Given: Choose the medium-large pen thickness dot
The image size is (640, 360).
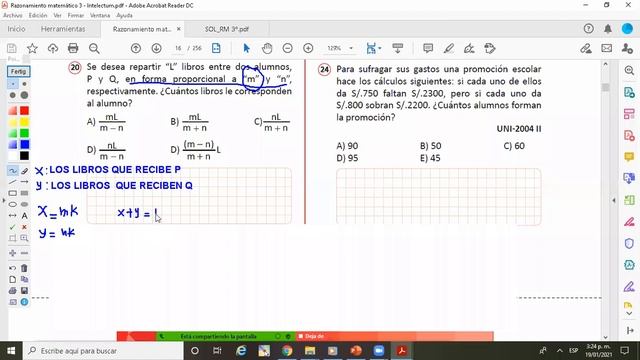Looking at the screenshot, I should tap(13, 95).
